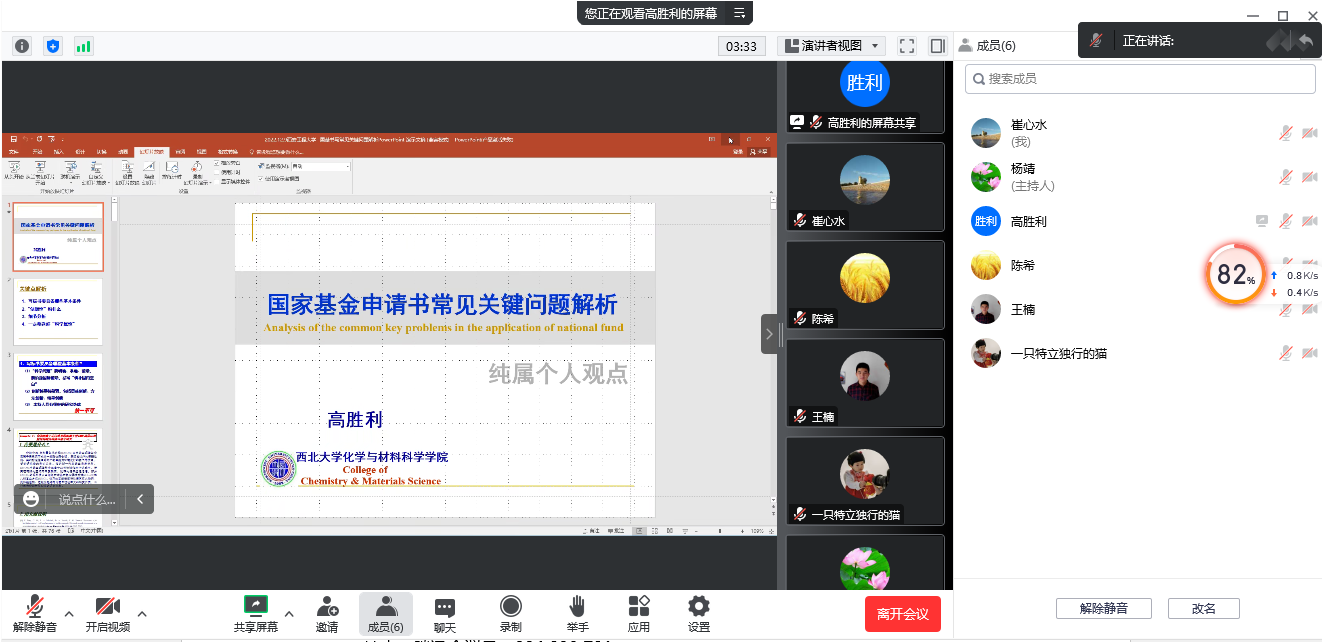Expand audio options arrow beside 解除静音
1323x643 pixels.
(69, 613)
